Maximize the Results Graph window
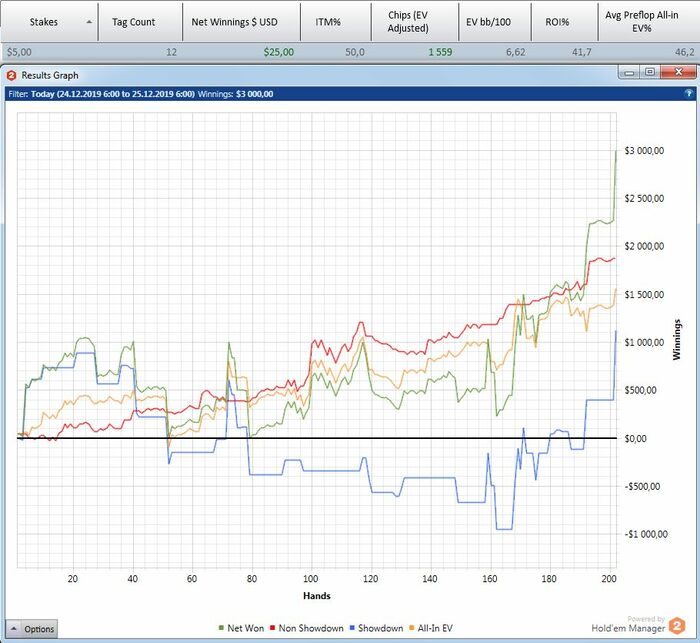Screen dimensions: 700x643 pyautogui.click(x=650, y=72)
